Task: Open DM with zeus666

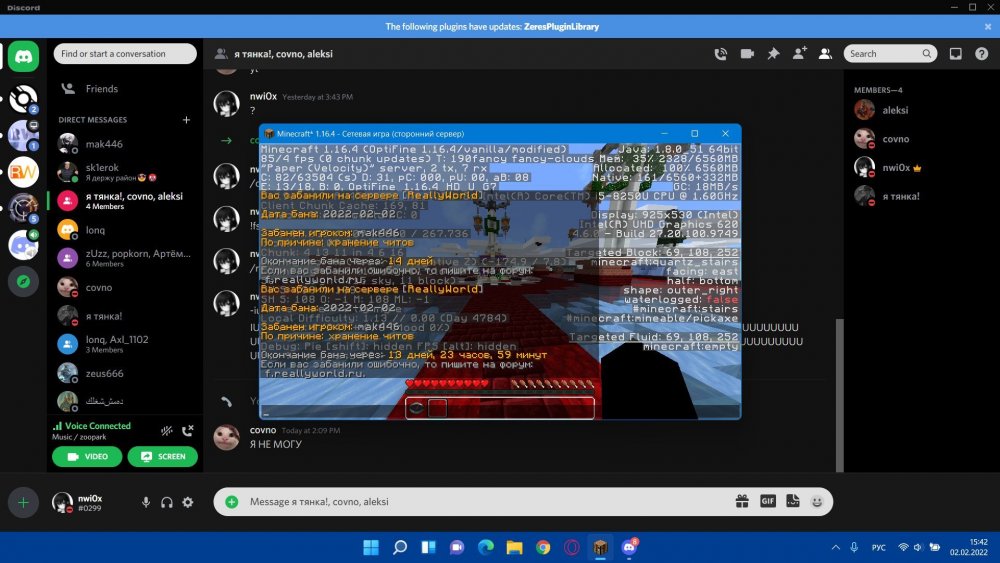Action: 125,373
